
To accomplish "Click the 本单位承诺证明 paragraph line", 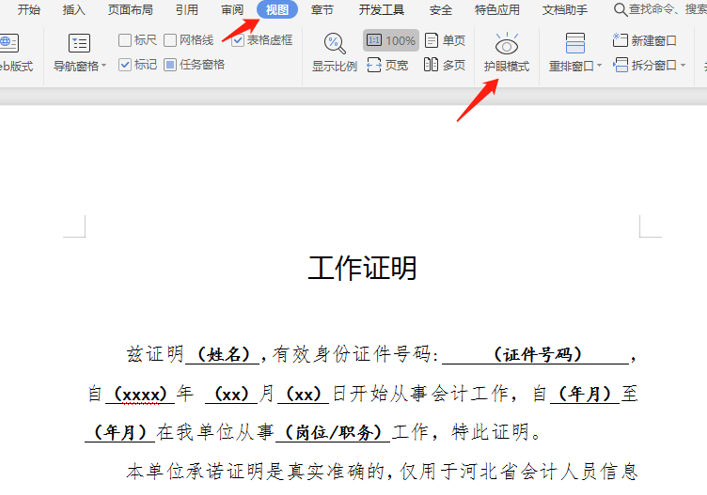I will point(382,472).
